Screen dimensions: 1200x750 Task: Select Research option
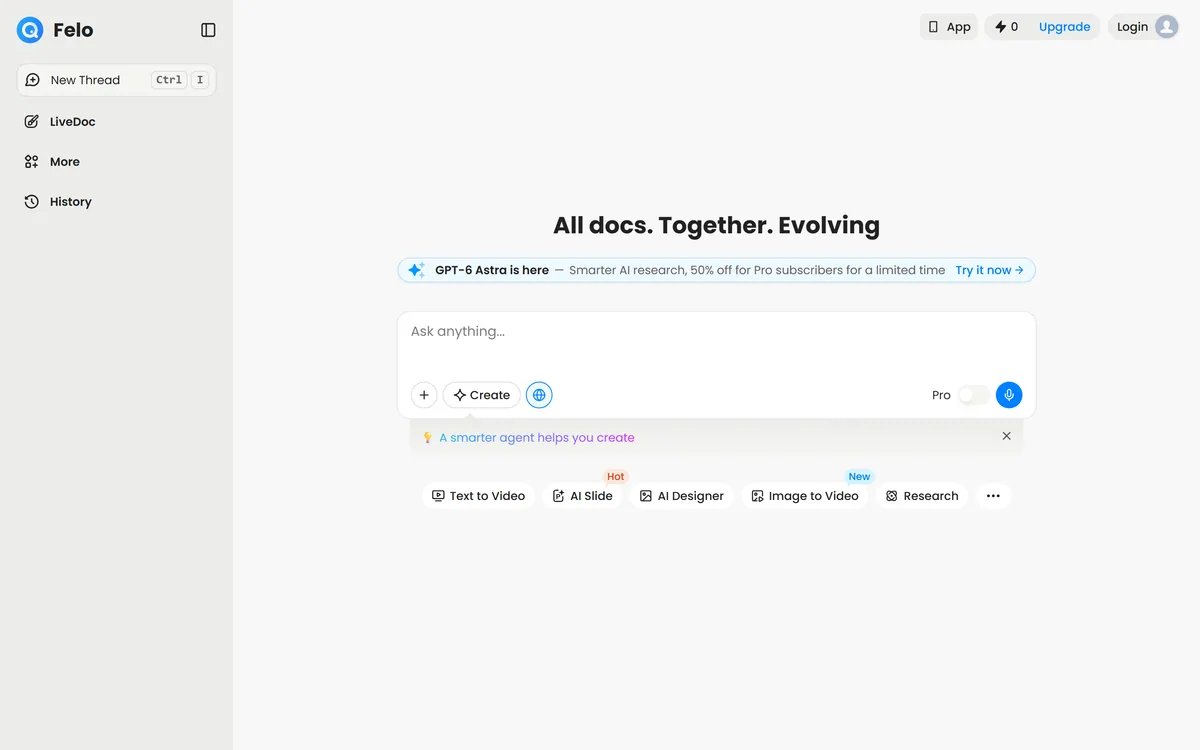[922, 496]
